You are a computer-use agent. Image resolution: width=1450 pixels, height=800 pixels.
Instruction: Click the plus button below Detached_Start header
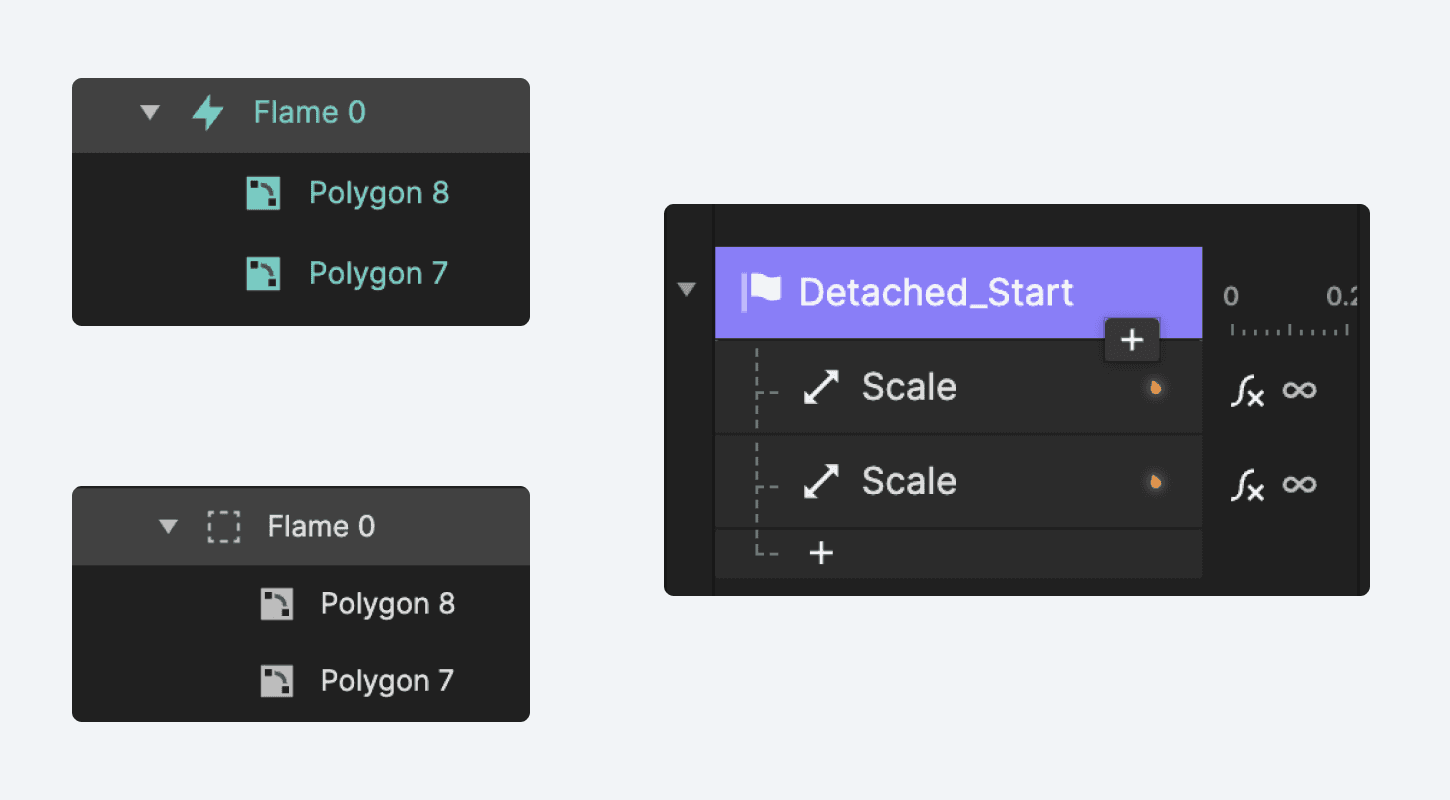tap(1131, 340)
